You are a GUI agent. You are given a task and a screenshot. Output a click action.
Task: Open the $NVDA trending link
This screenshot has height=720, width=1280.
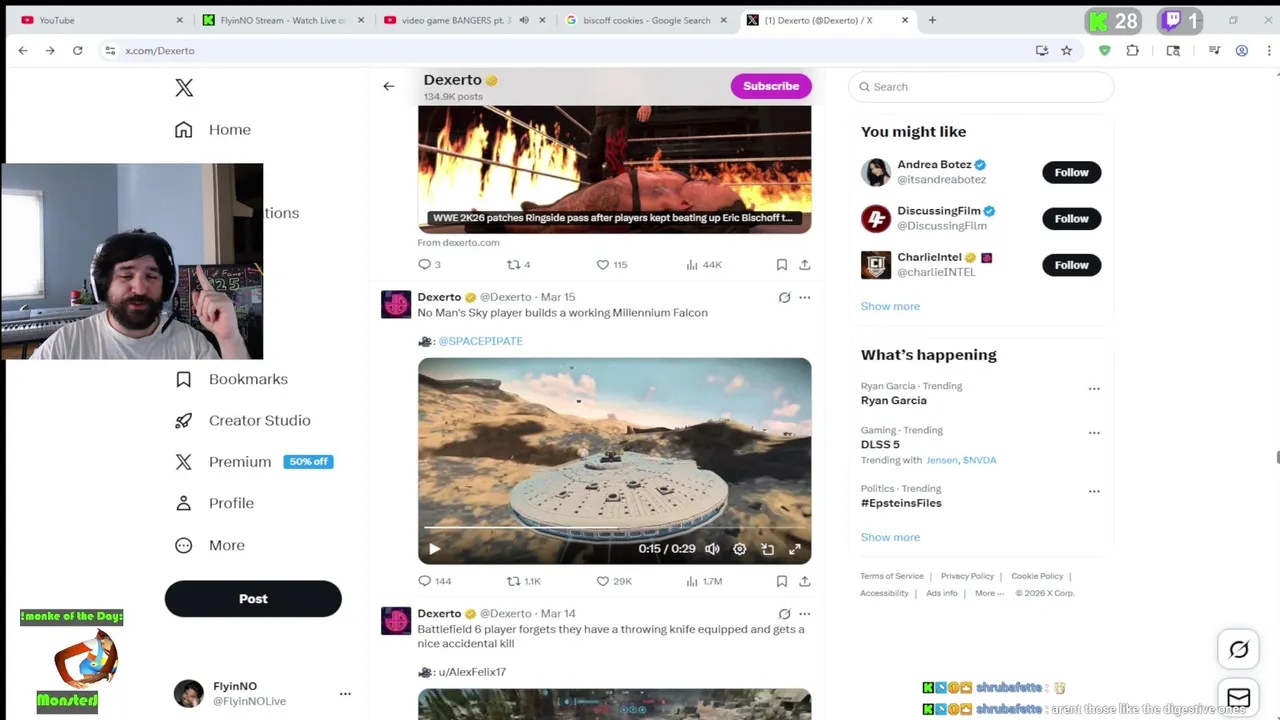979,460
